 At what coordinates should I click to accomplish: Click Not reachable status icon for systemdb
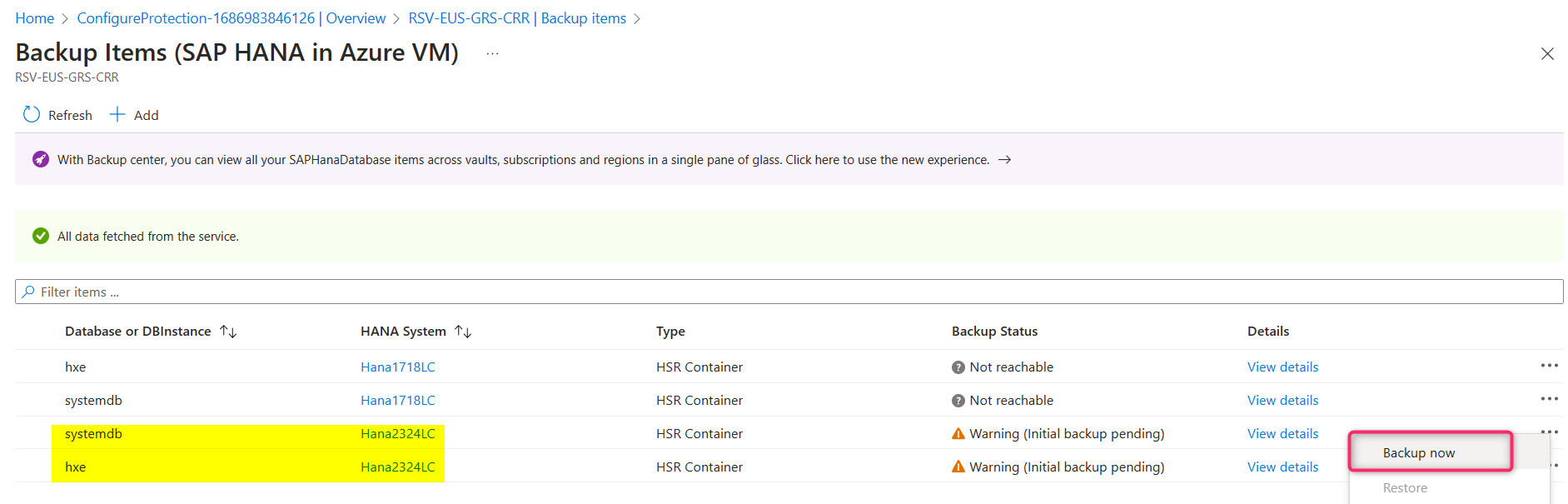[x=958, y=401]
